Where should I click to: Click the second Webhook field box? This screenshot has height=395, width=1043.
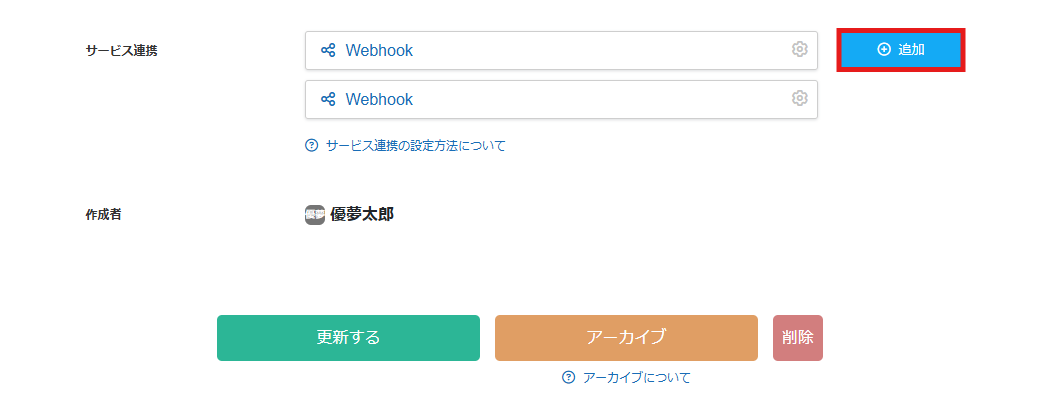561,99
